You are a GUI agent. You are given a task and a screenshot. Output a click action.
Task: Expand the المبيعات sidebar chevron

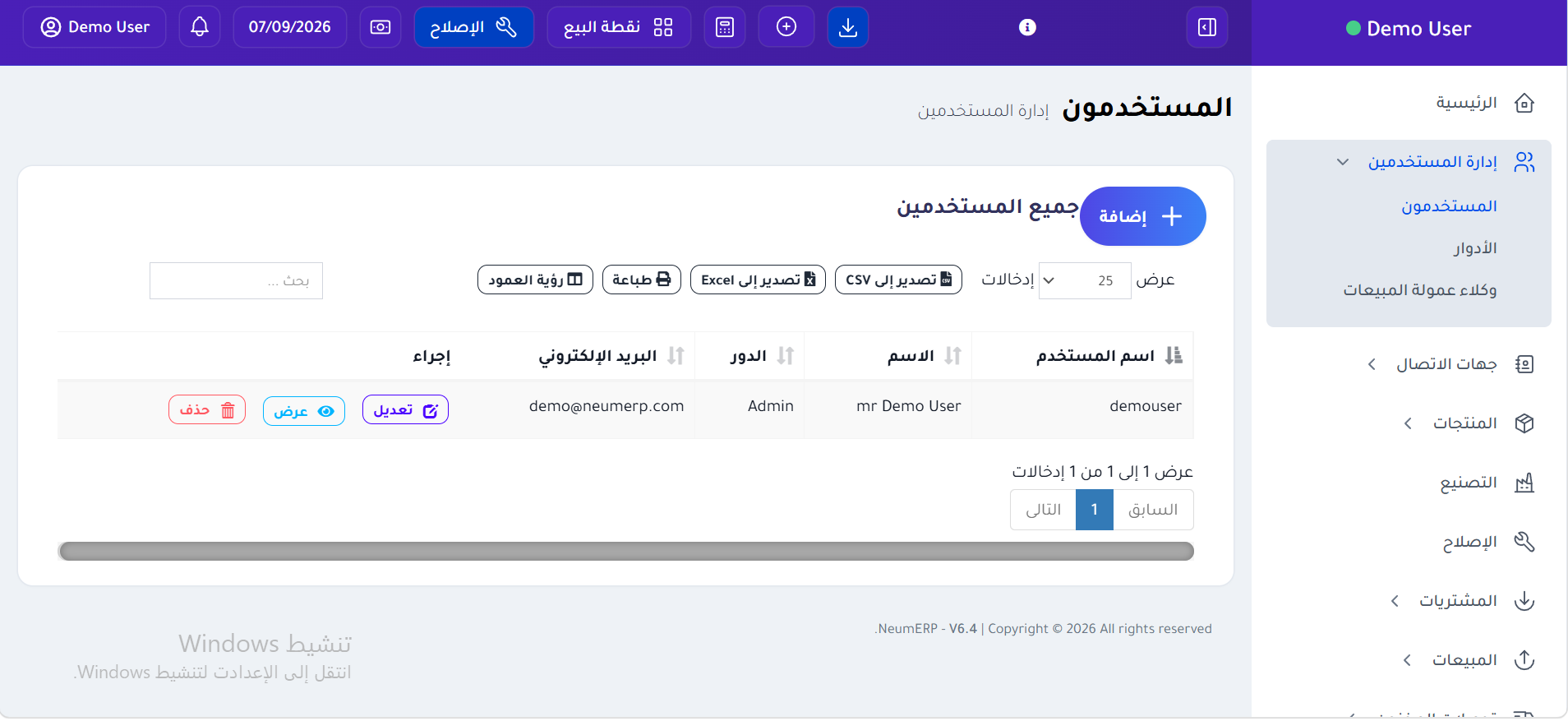(1407, 660)
